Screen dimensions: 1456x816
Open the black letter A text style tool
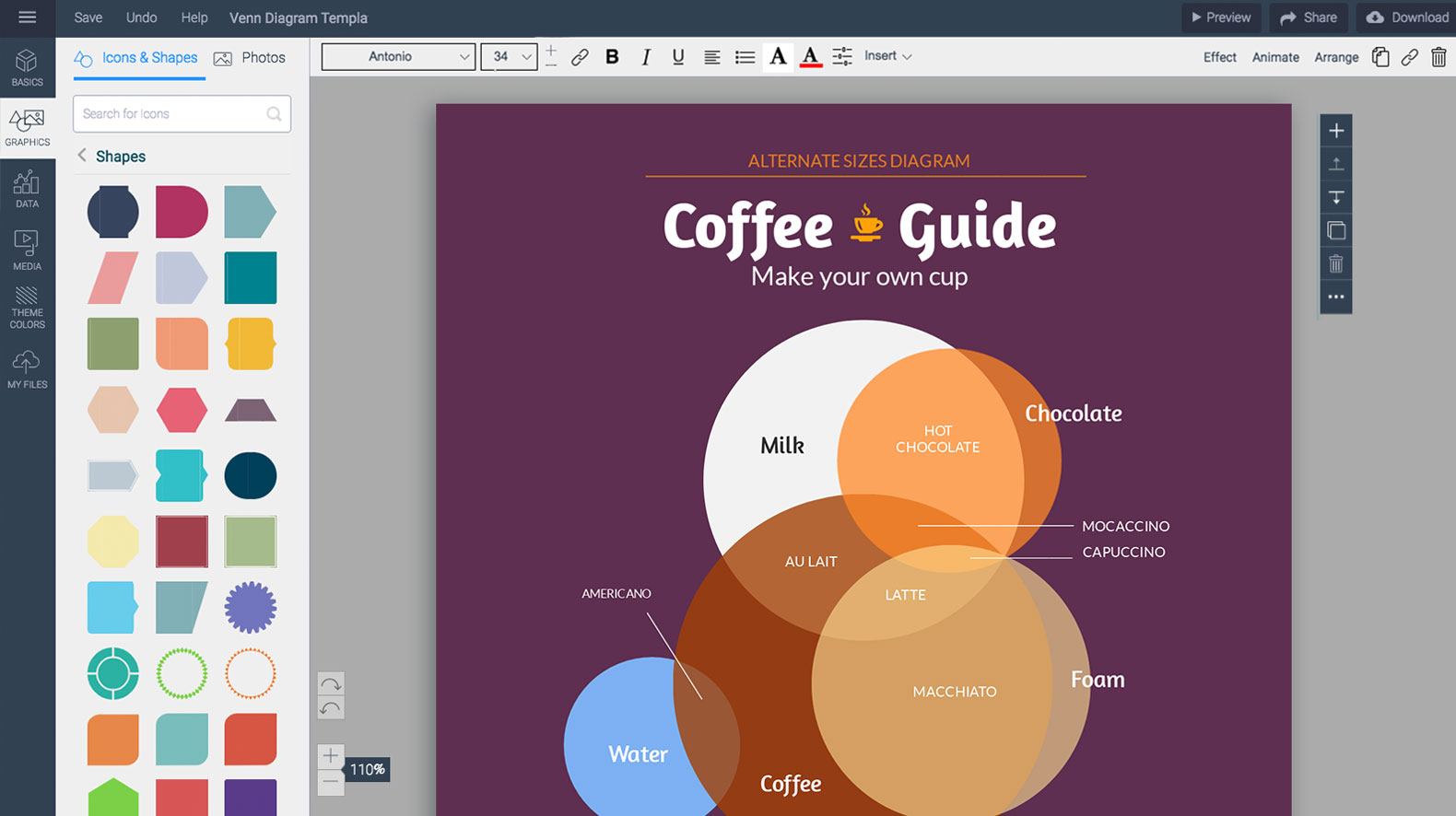pyautogui.click(x=778, y=57)
